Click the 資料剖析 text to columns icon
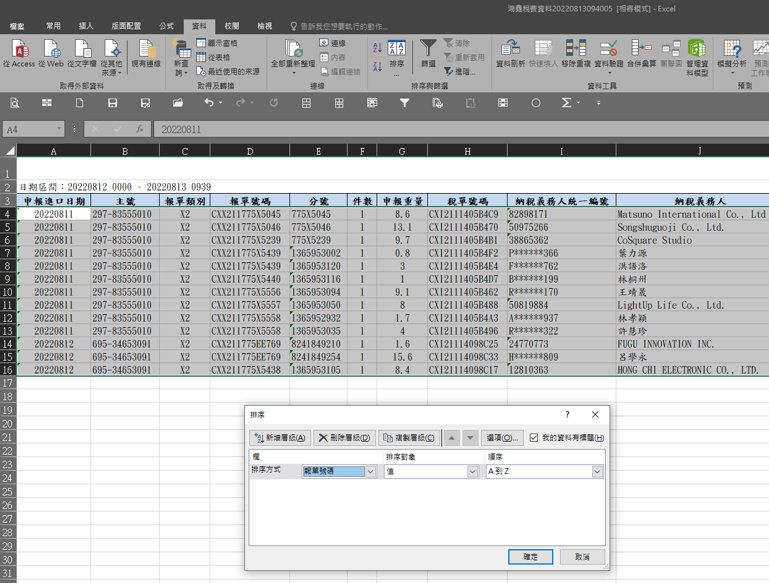Image resolution: width=769 pixels, height=583 pixels. (x=510, y=50)
